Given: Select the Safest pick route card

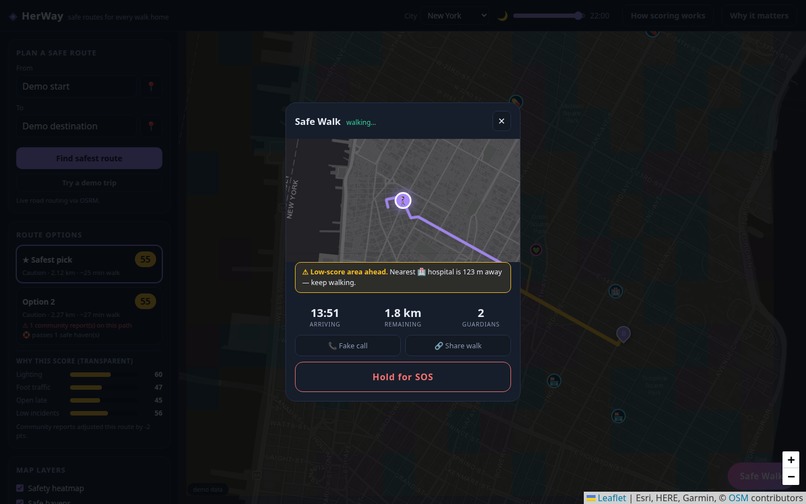Looking at the screenshot, I should click(x=89, y=264).
